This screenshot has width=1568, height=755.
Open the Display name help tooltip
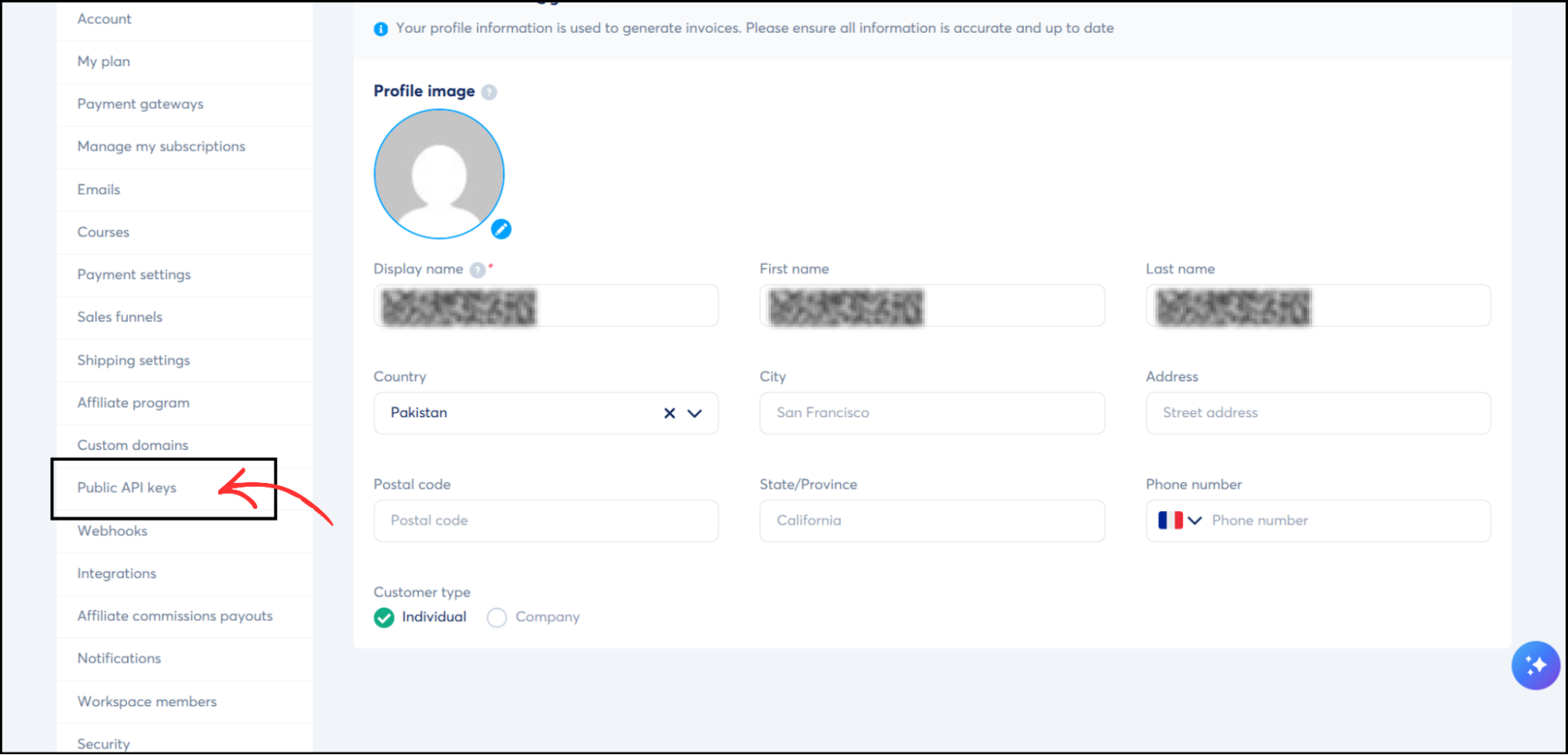[x=477, y=270]
